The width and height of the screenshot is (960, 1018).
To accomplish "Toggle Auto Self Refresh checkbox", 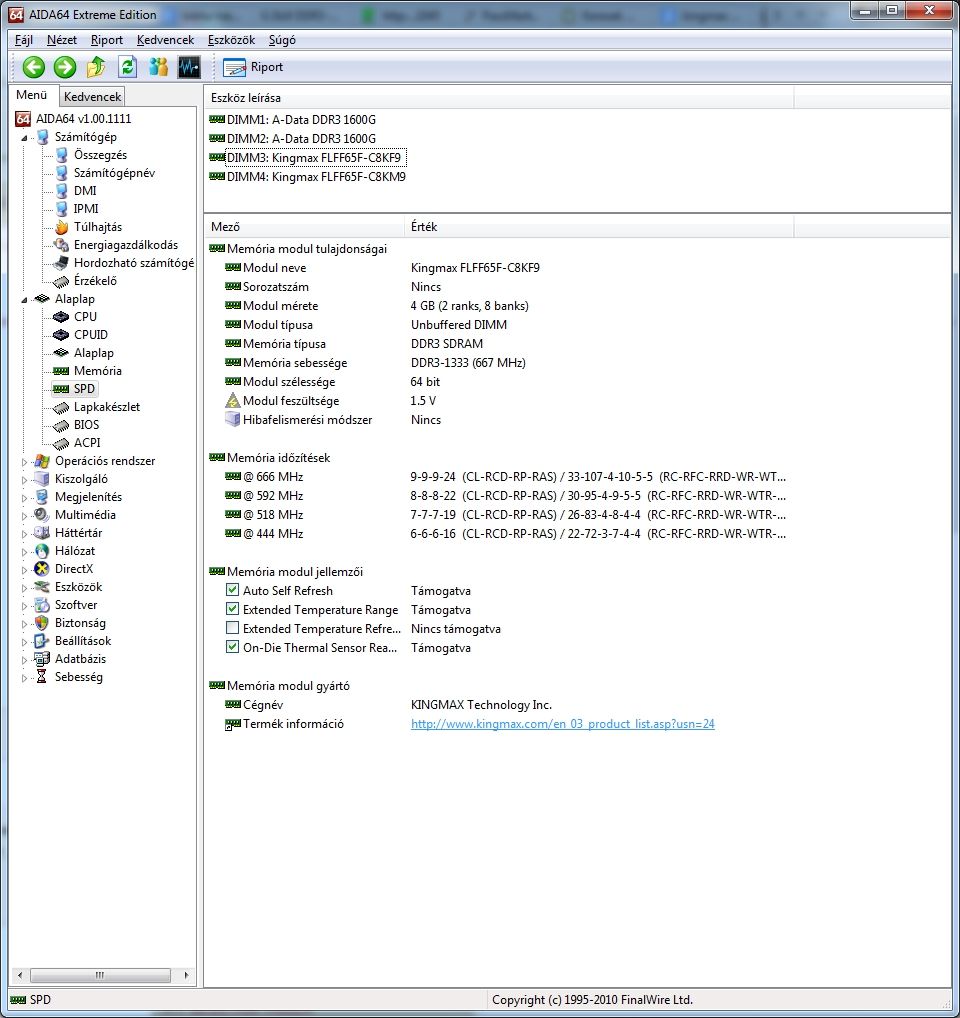I will (x=232, y=590).
